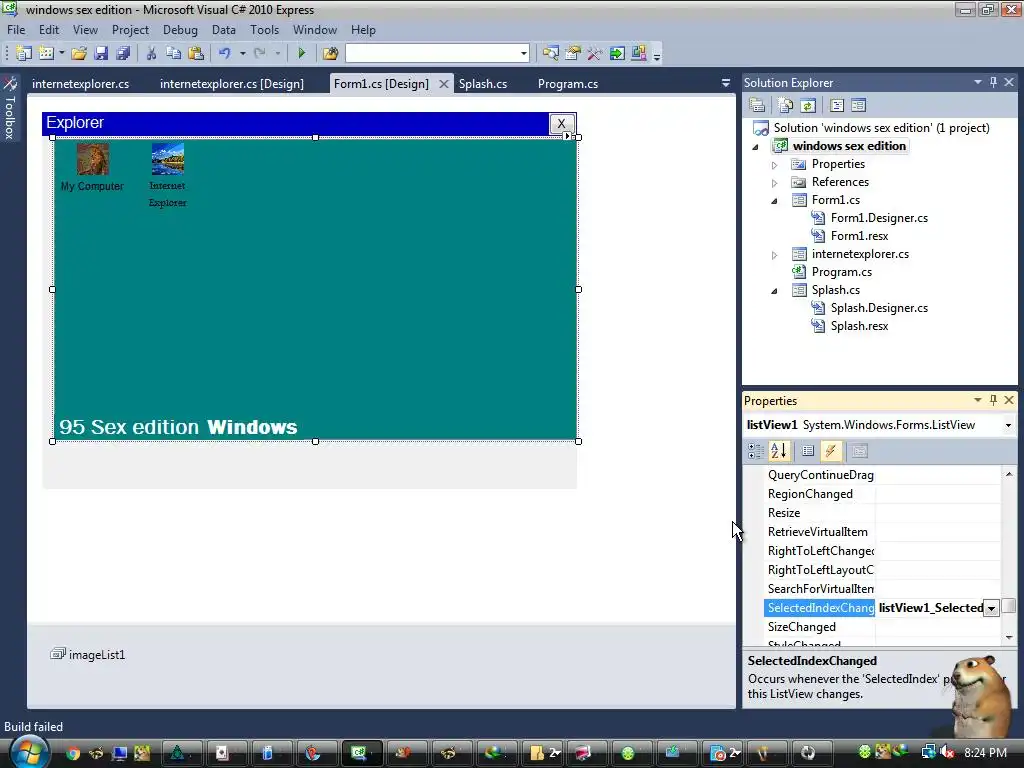Image resolution: width=1024 pixels, height=768 pixels.
Task: Click the Extension Manager toolbar icon
Action: pos(639,54)
